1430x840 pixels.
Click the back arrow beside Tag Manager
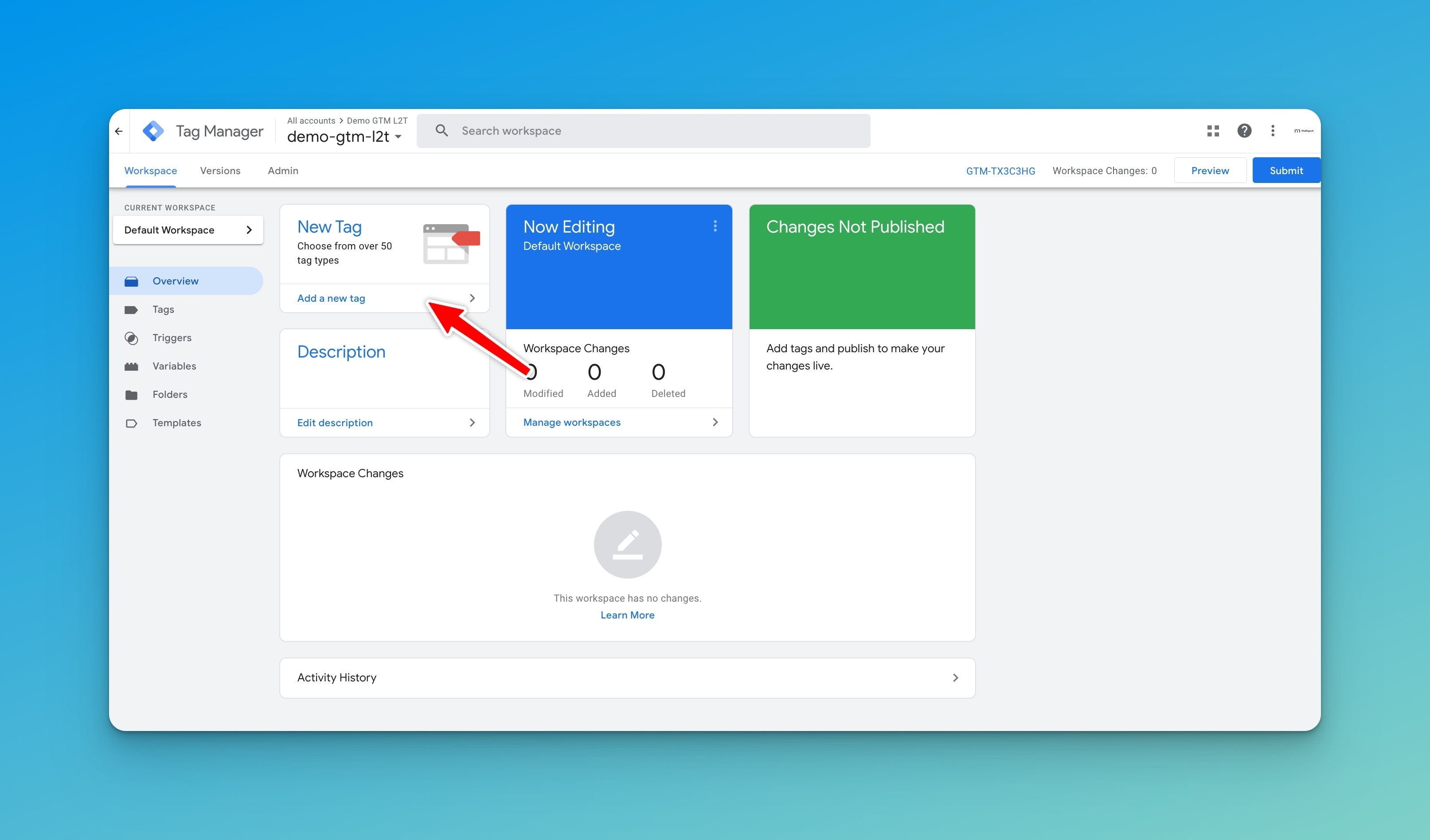click(119, 130)
